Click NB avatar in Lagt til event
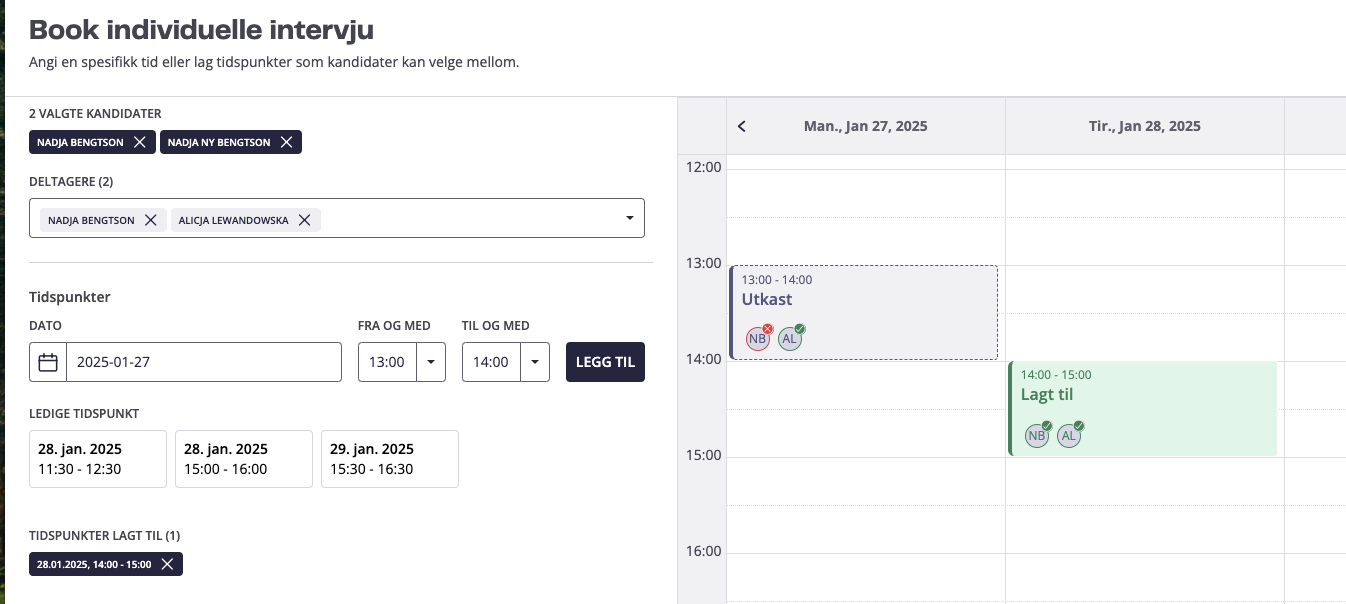 click(1037, 435)
